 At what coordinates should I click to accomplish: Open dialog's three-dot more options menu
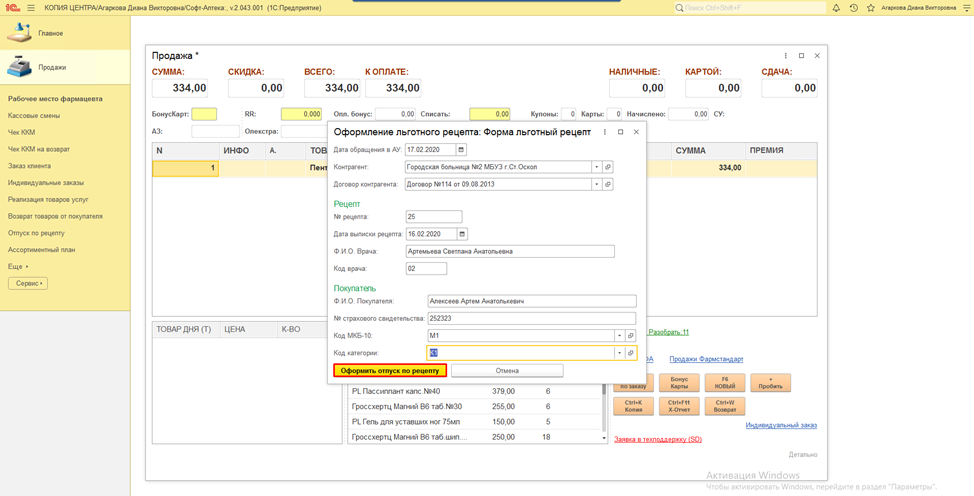point(605,132)
